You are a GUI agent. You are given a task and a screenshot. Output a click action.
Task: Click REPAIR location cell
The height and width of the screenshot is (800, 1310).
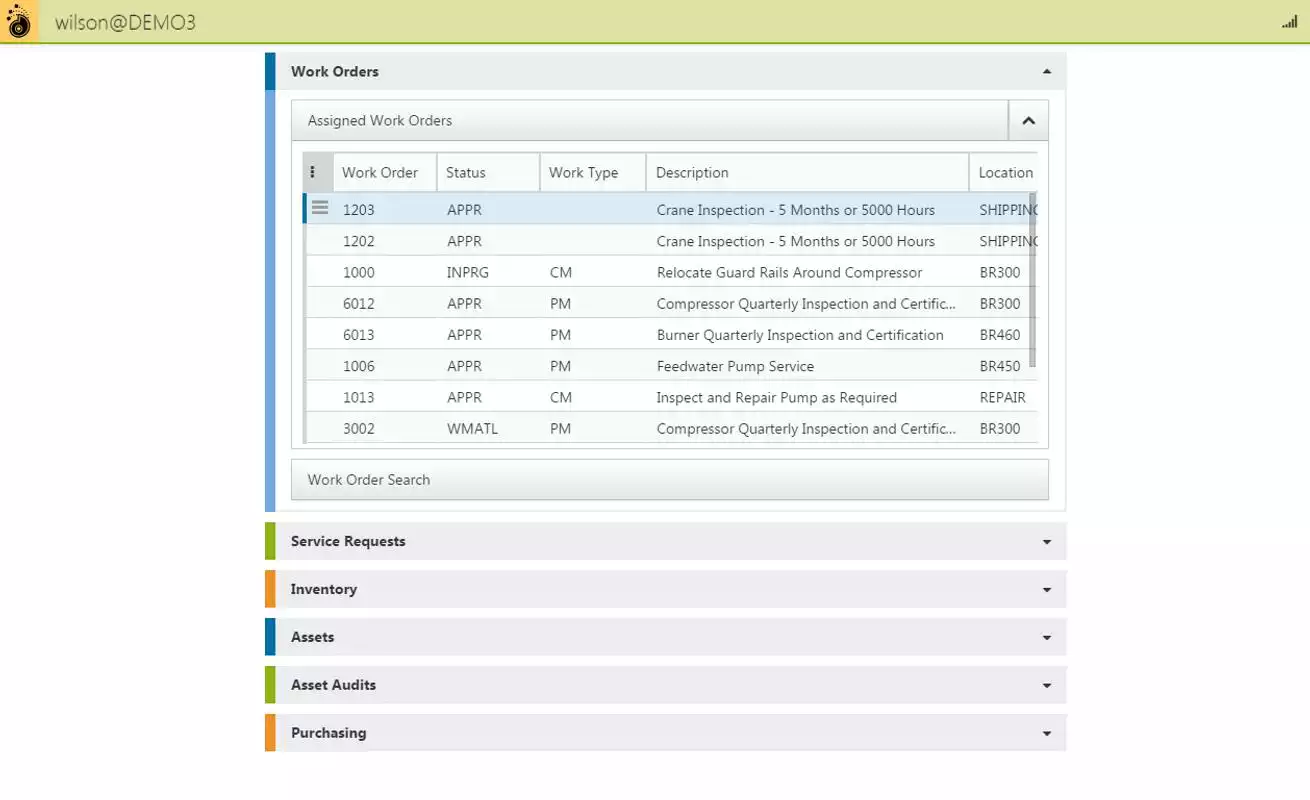pyautogui.click(x=1002, y=397)
